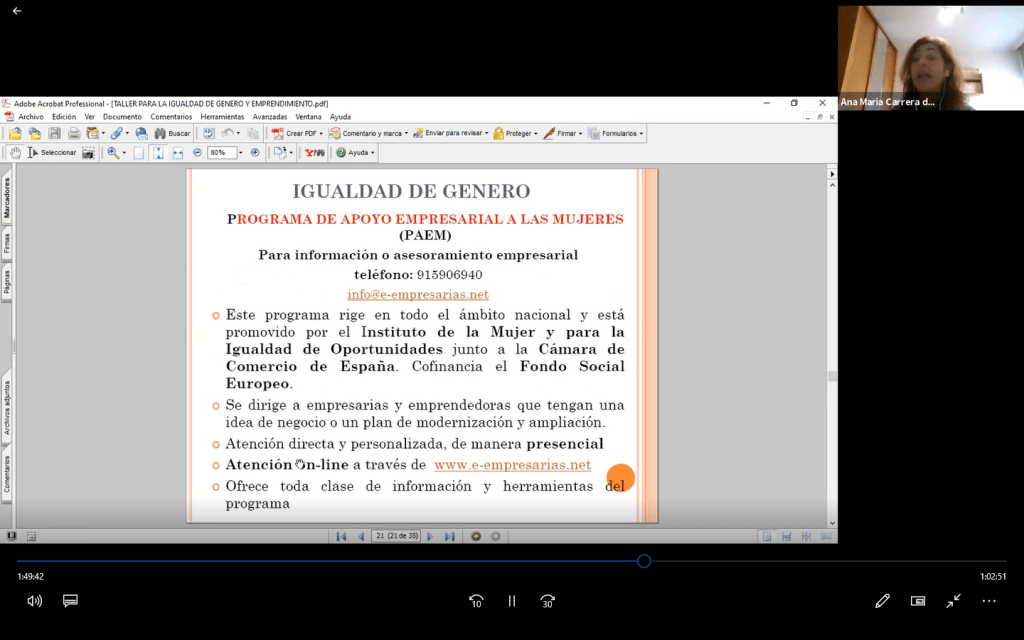
Task: Go to the last page of the PDF
Action: click(450, 537)
